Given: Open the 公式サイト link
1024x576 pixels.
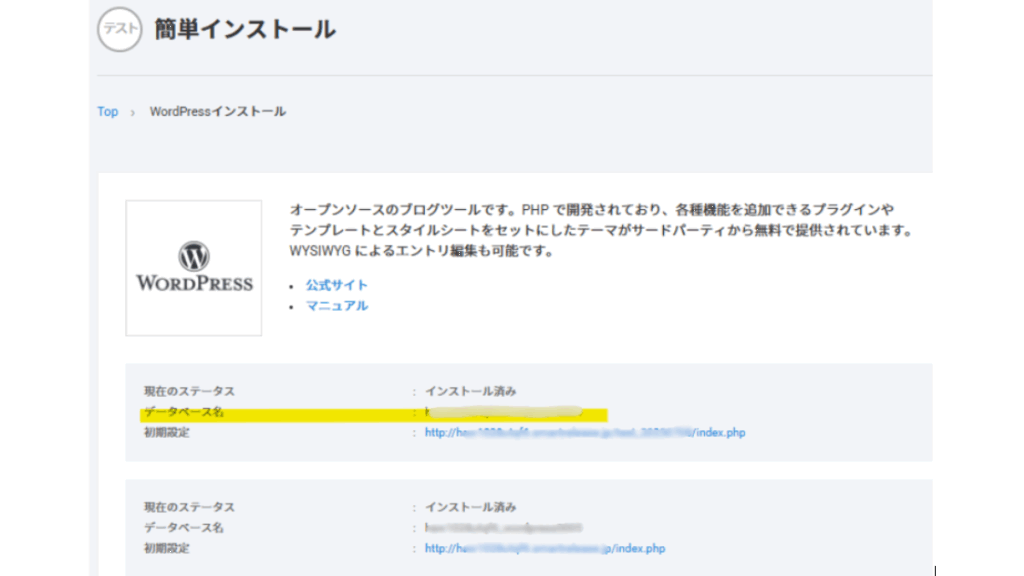Looking at the screenshot, I should pos(336,285).
